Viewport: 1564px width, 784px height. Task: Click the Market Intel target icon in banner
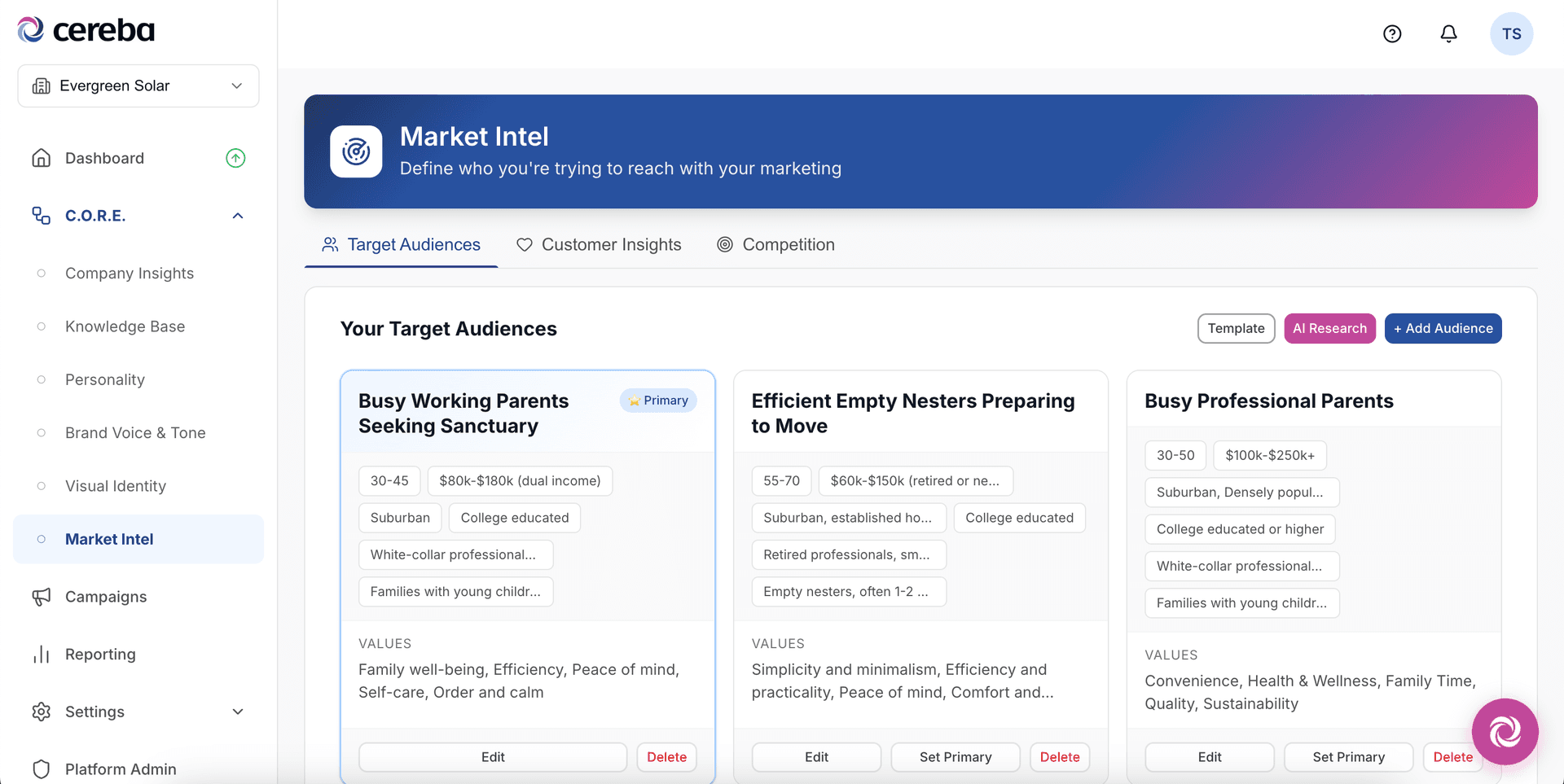[356, 151]
